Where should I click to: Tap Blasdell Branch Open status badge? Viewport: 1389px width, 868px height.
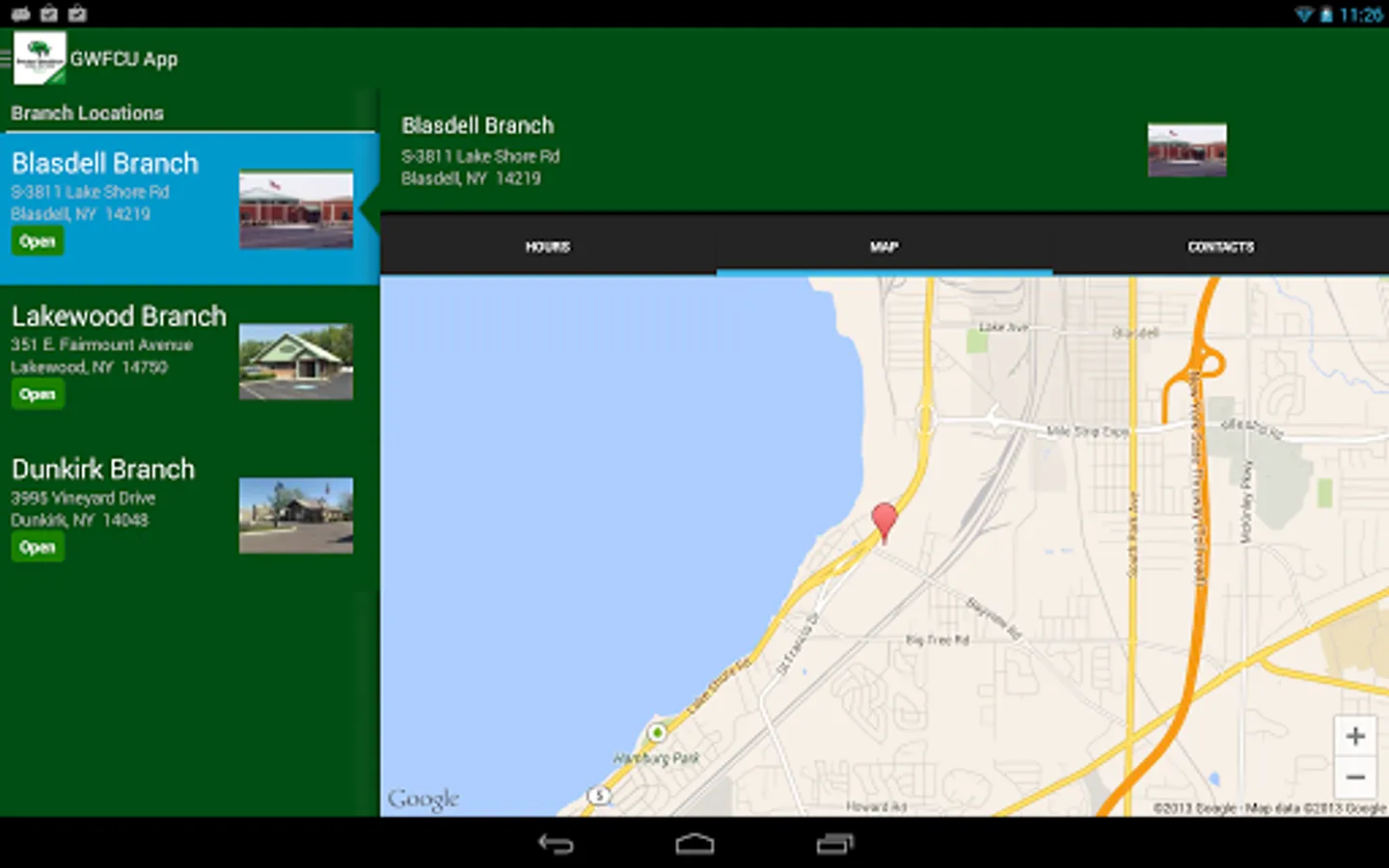click(x=38, y=241)
